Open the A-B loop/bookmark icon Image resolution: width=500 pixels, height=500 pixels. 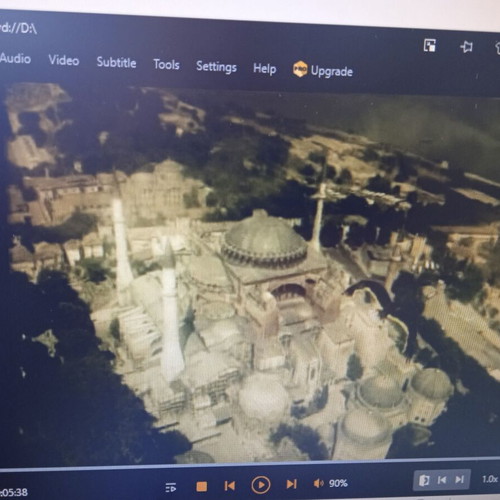[x=424, y=481]
